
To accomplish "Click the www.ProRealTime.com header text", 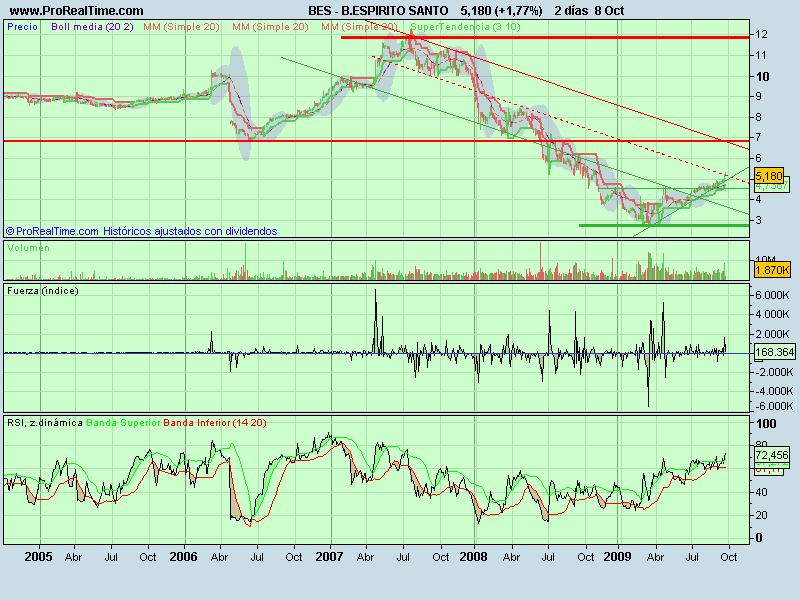I will 77,11.
